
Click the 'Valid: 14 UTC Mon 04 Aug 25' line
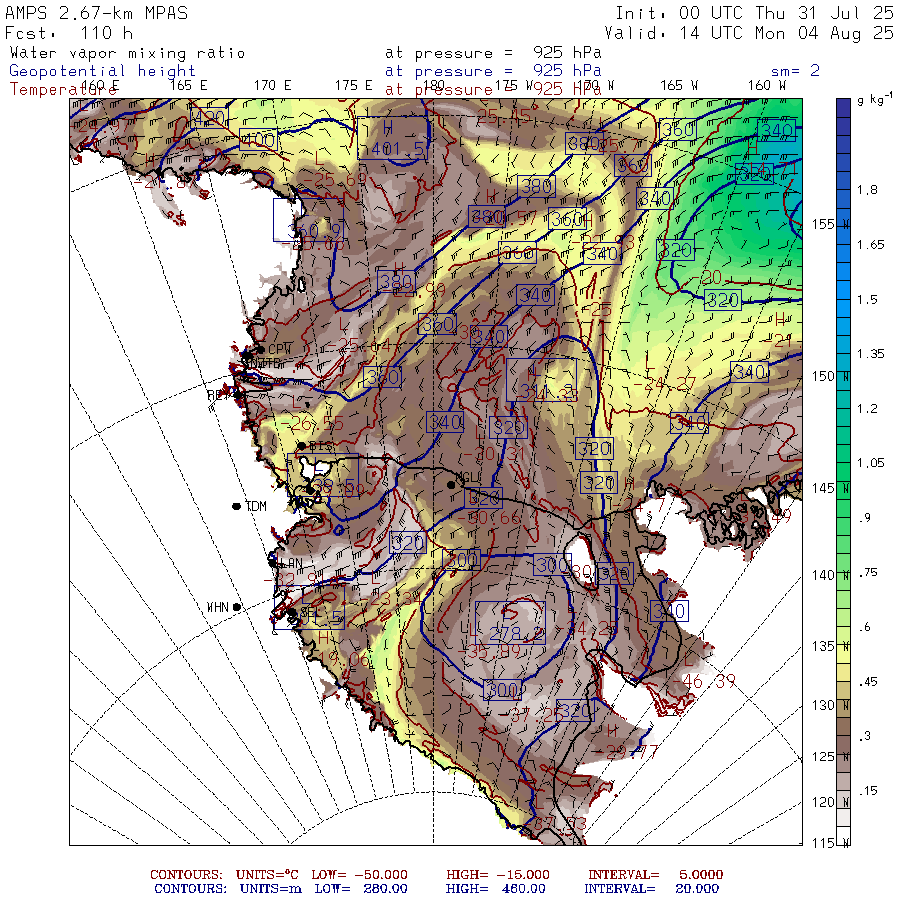point(749,33)
